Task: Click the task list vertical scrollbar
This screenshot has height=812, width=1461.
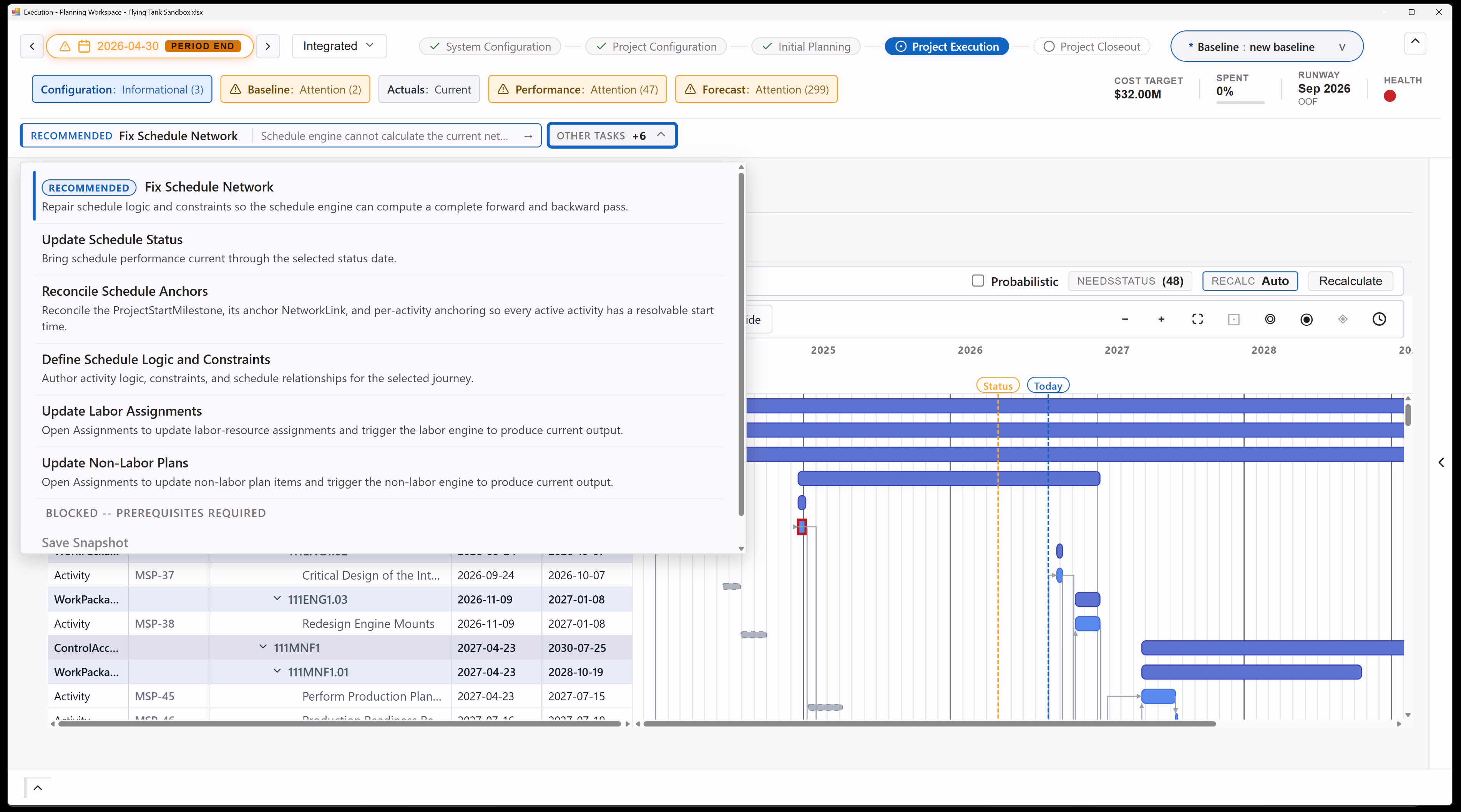Action: point(741,345)
